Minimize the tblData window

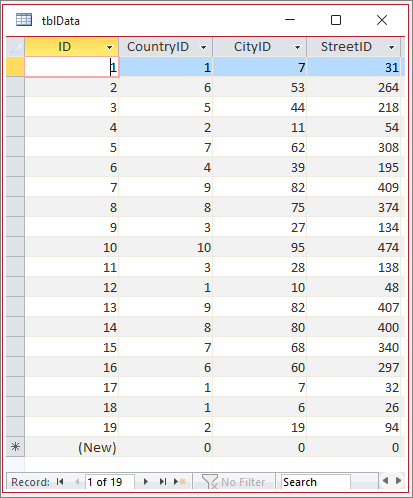[290, 20]
